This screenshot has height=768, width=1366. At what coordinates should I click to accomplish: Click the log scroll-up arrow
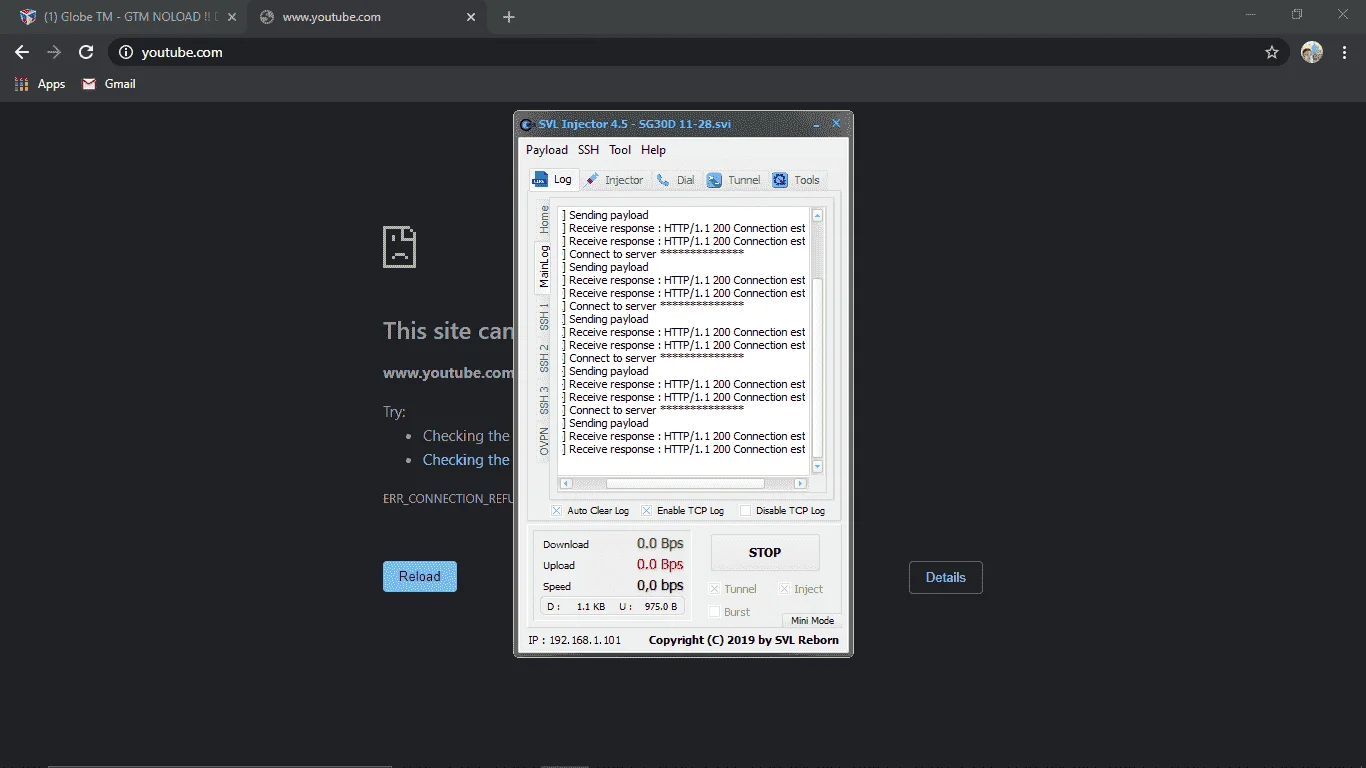(x=817, y=215)
